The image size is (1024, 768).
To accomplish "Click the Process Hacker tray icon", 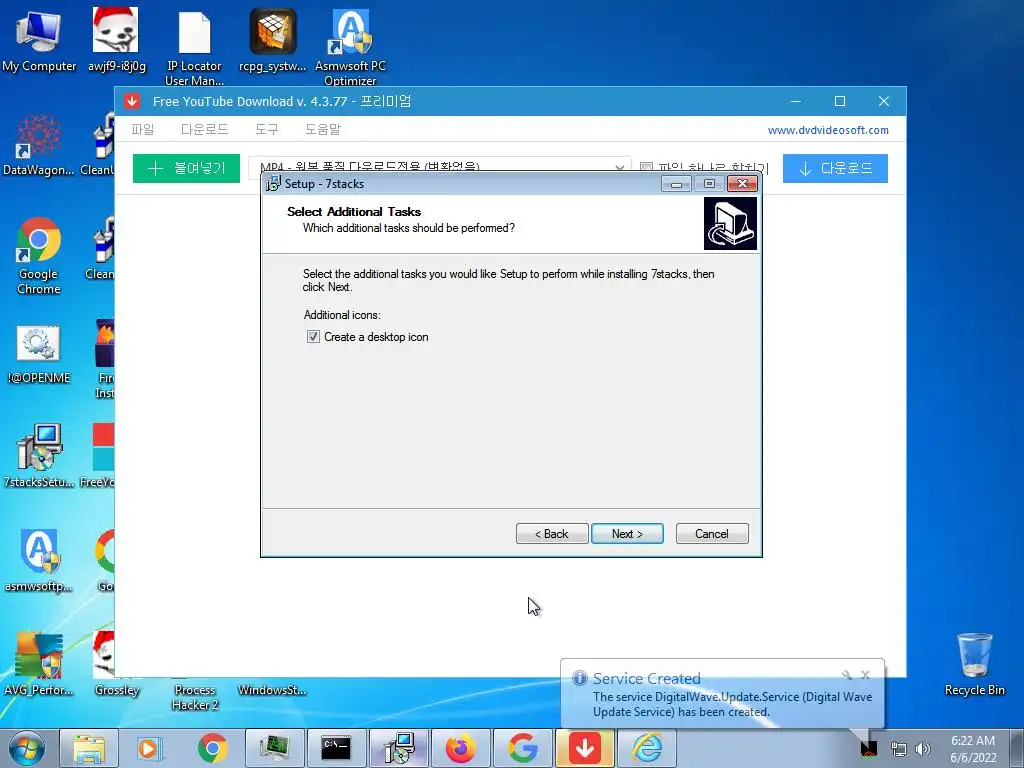I will tap(869, 749).
